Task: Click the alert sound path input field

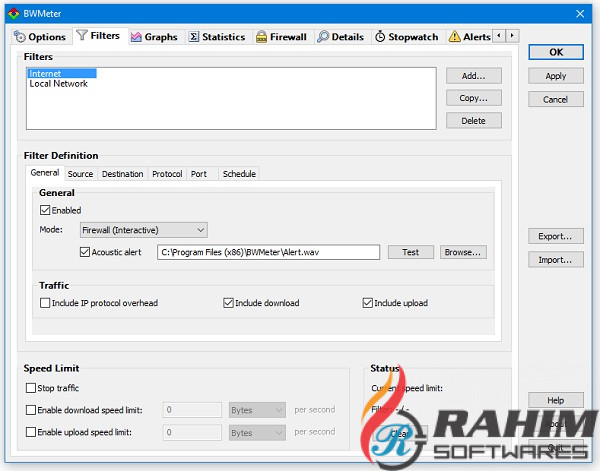Action: (268, 252)
